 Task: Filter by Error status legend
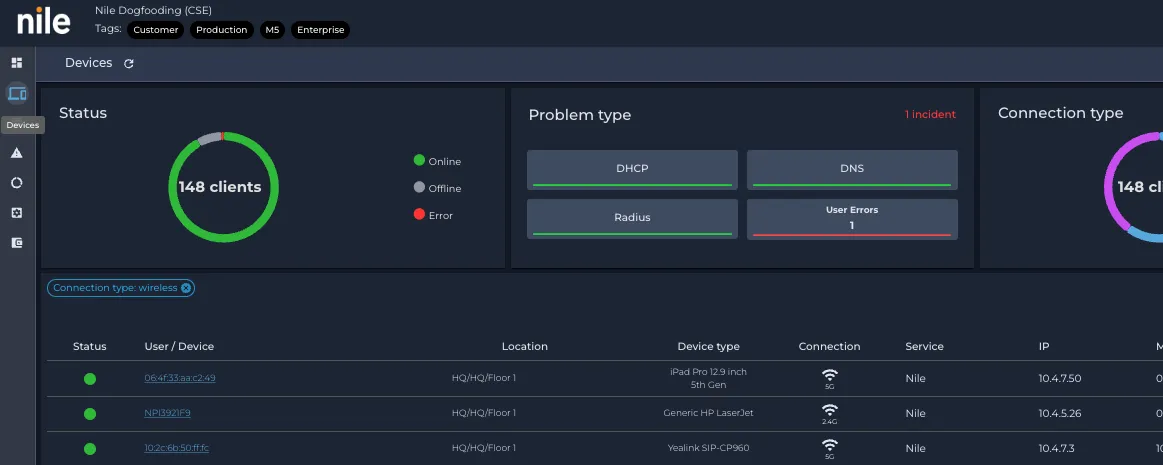pyautogui.click(x=432, y=215)
